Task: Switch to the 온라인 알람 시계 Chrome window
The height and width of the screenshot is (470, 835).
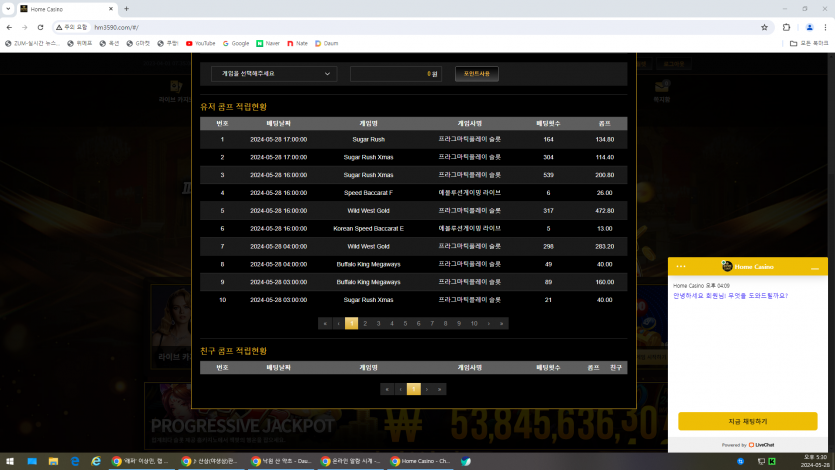Action: (x=350, y=461)
